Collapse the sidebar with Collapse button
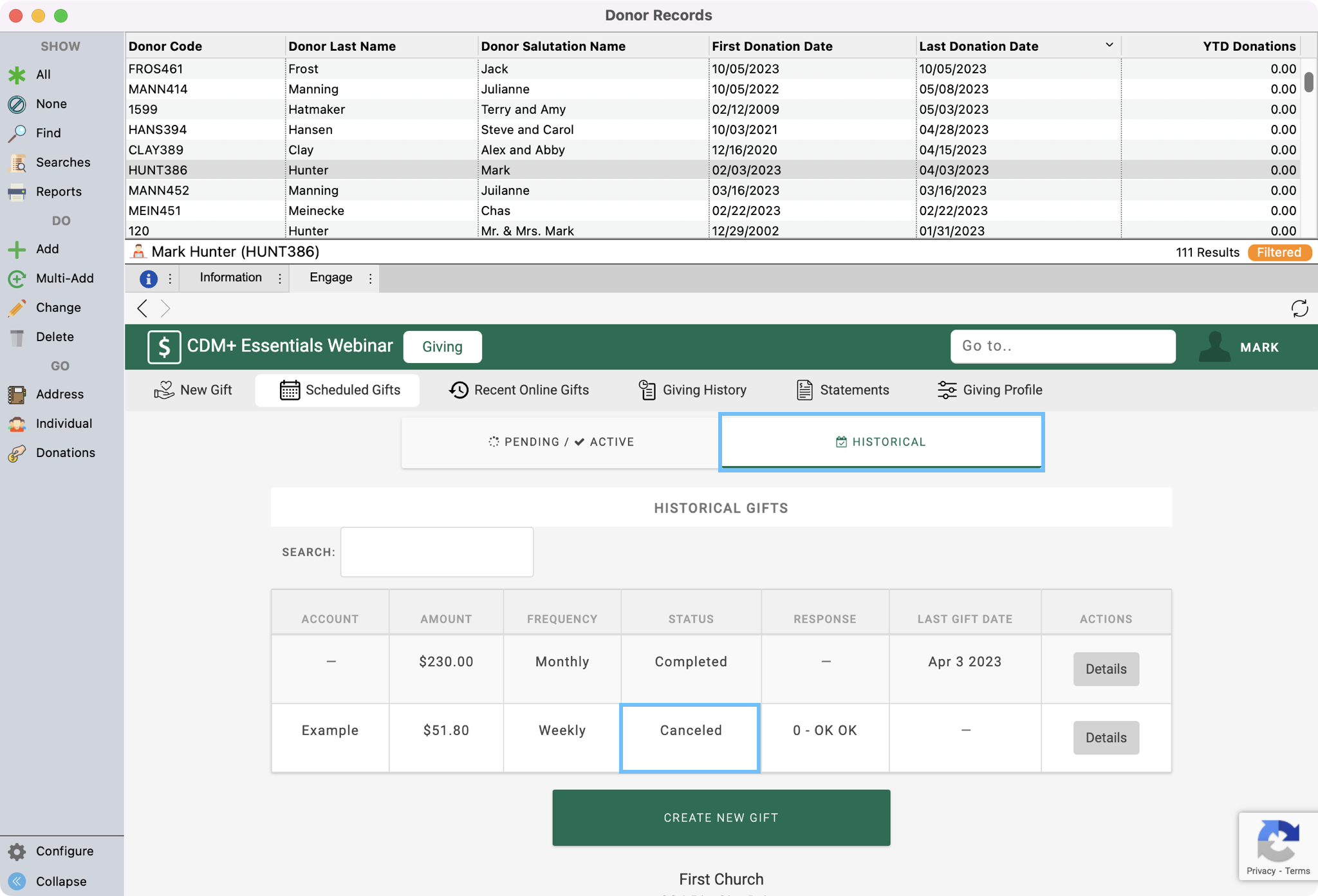 click(x=17, y=881)
